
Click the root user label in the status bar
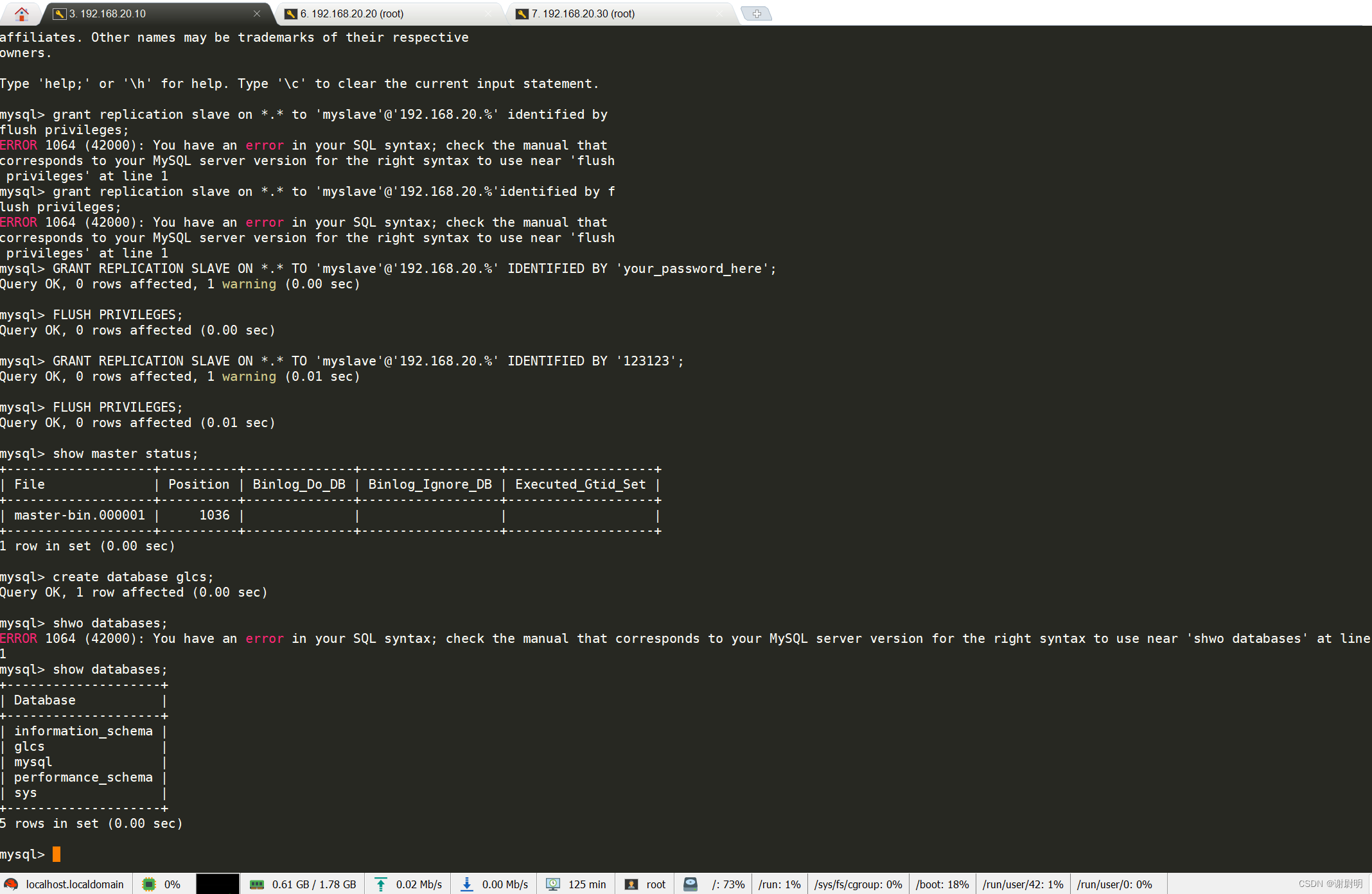(x=656, y=884)
